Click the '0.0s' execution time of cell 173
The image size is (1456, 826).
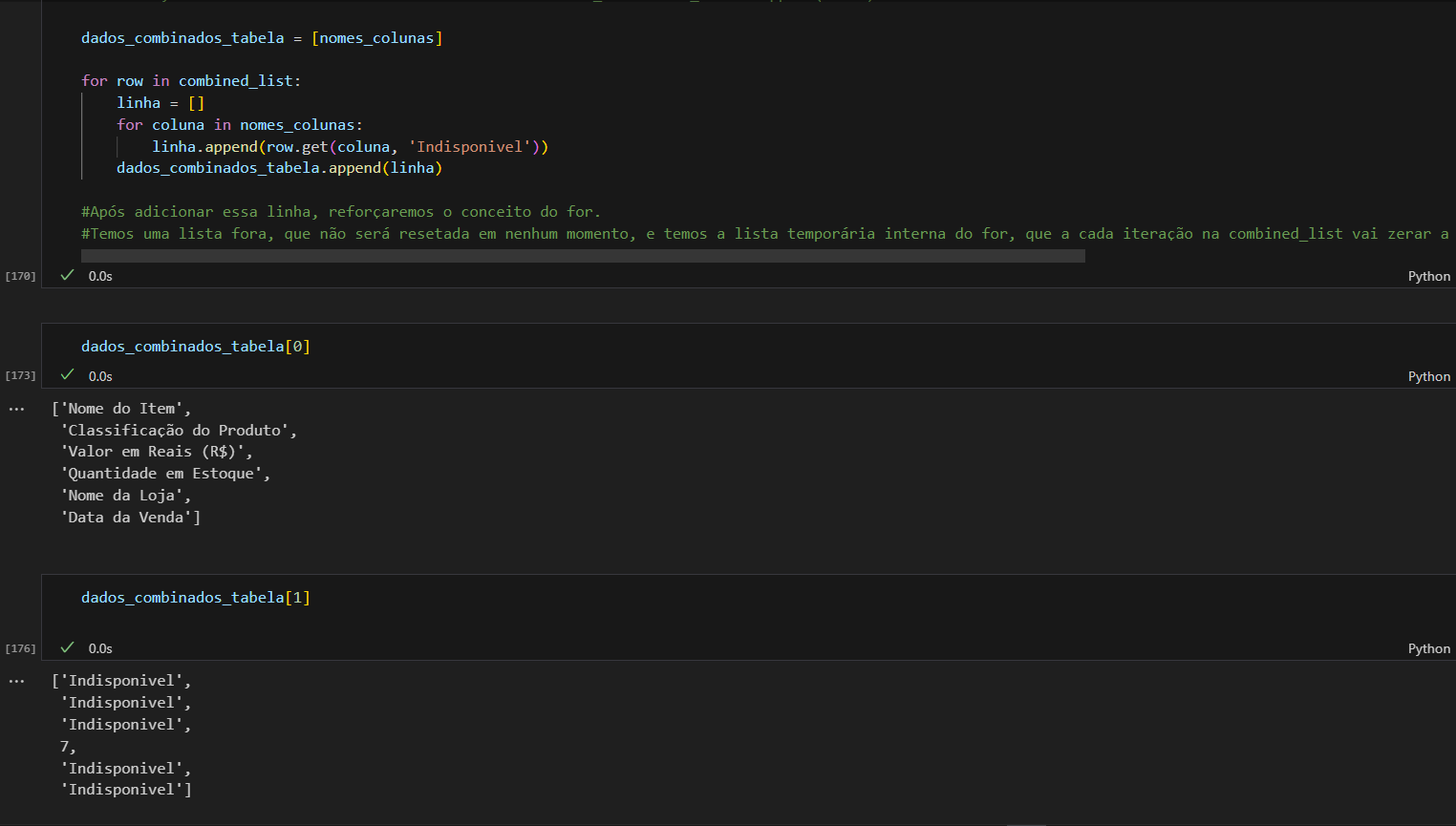pos(100,376)
